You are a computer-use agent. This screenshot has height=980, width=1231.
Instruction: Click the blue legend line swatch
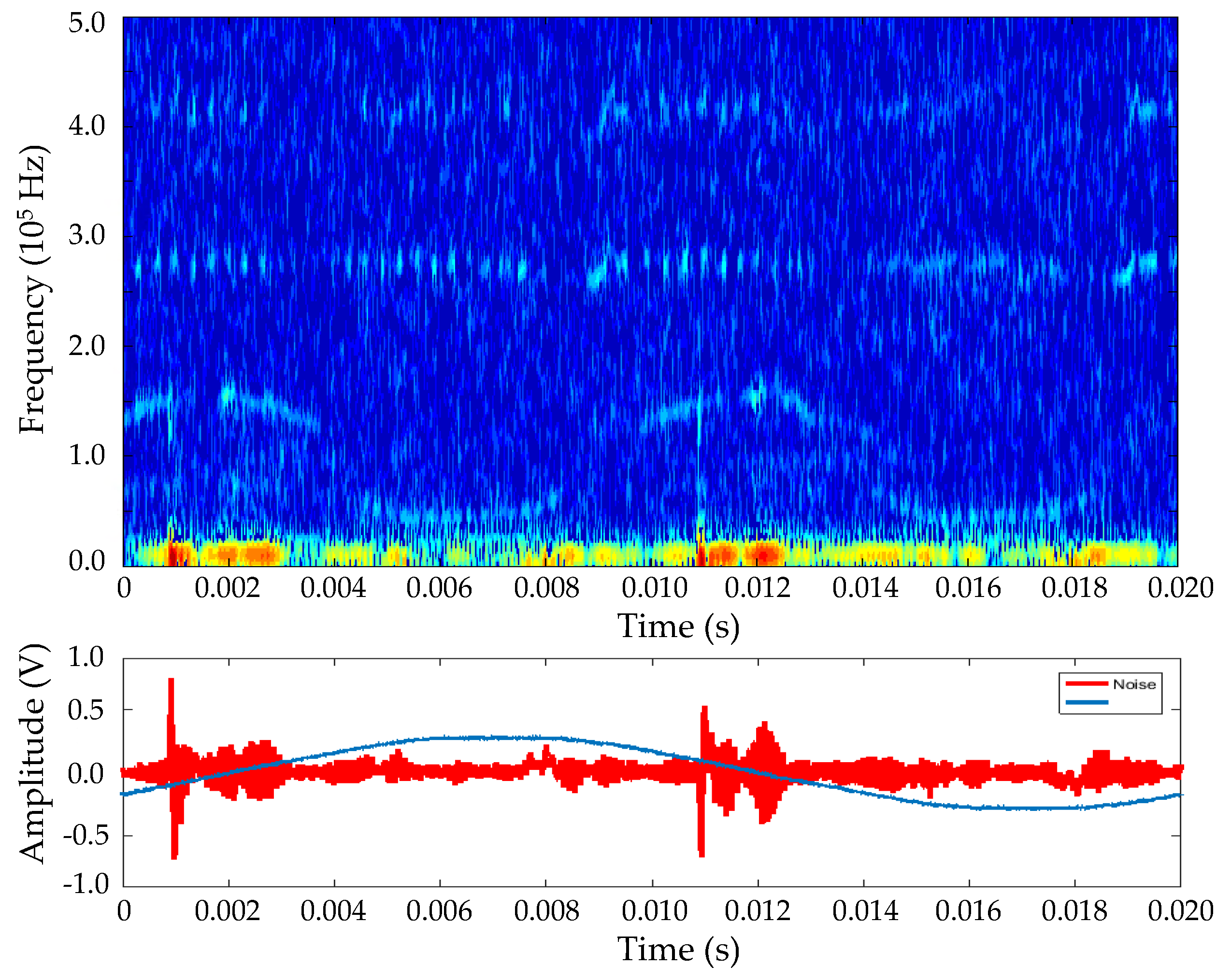pyautogui.click(x=1087, y=702)
